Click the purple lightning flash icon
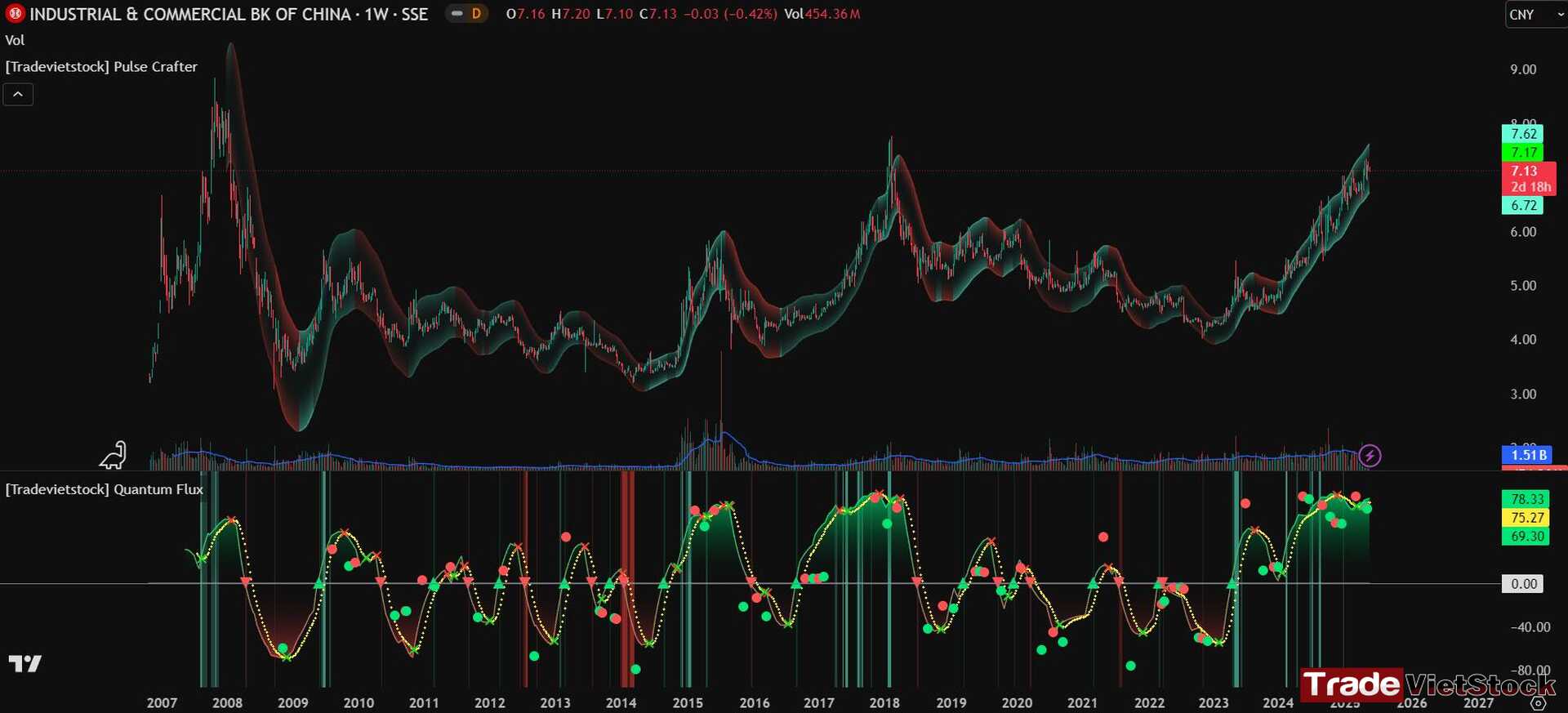The height and width of the screenshot is (713, 1568). 1370,456
